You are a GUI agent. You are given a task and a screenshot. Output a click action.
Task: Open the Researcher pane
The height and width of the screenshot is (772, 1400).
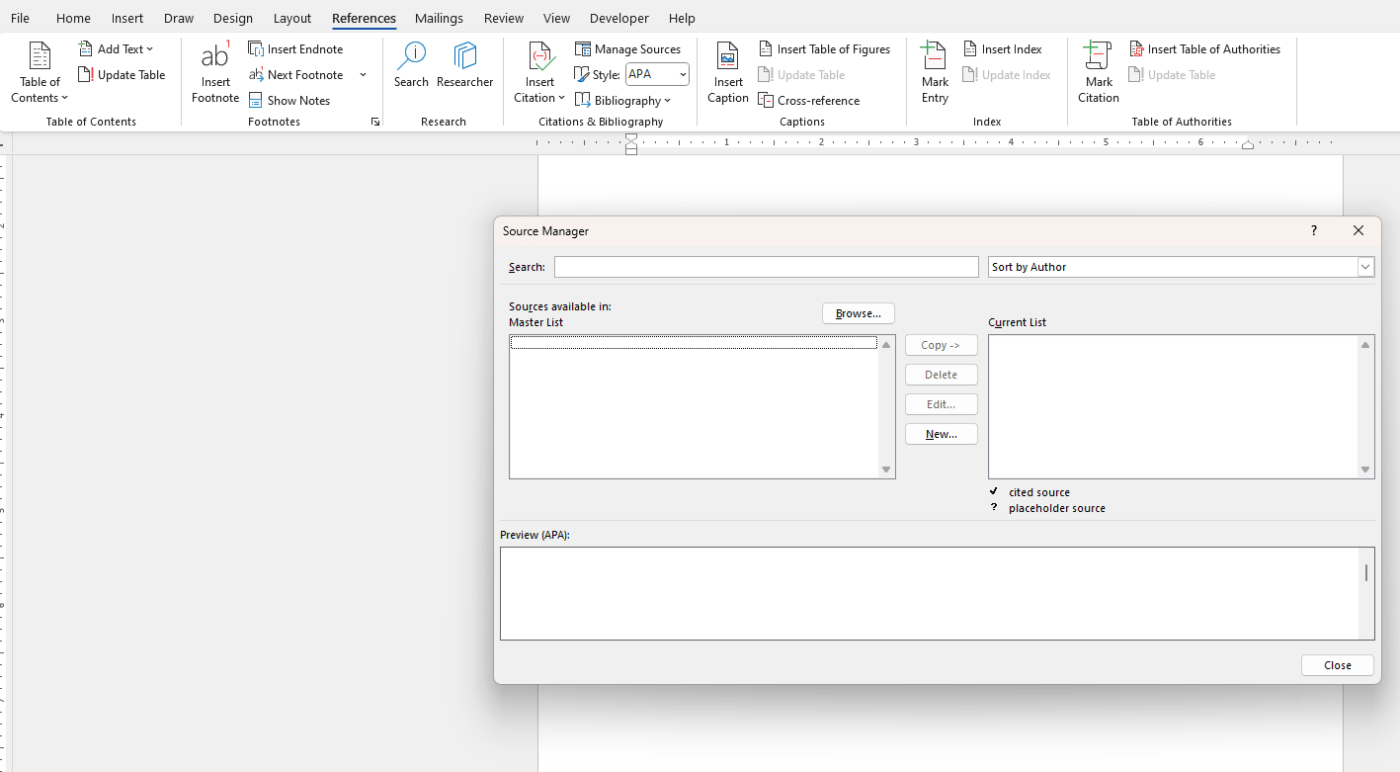click(x=465, y=66)
